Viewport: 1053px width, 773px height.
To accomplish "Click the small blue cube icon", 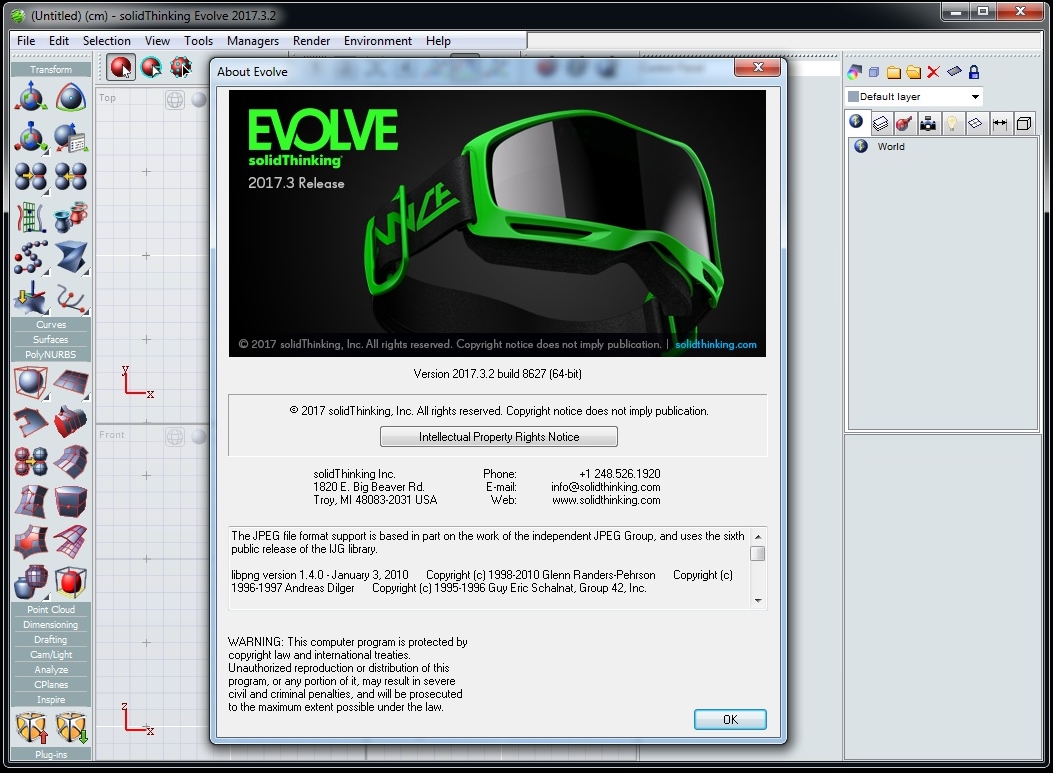I will point(874,72).
